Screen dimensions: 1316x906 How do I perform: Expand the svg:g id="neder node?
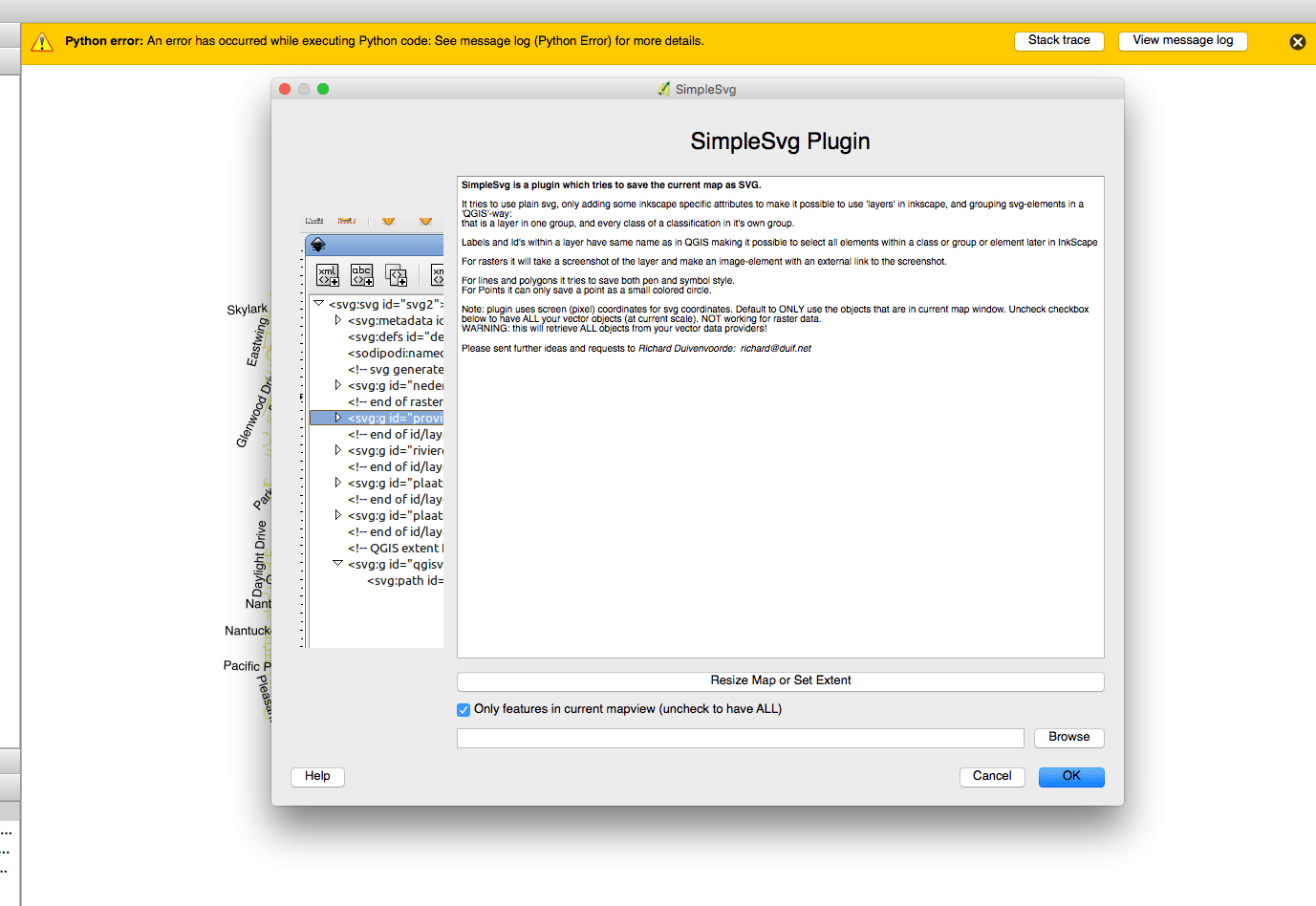[x=337, y=385]
